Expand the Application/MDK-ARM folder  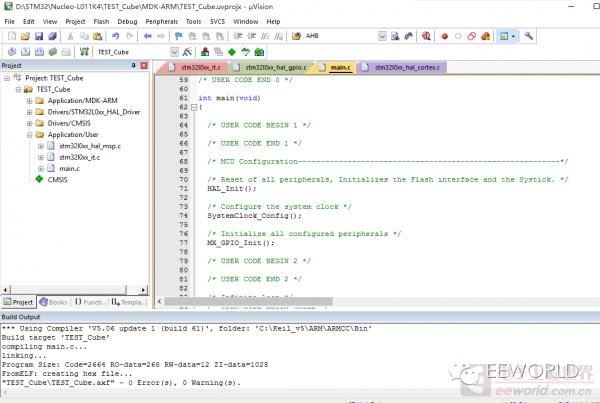[x=29, y=101]
